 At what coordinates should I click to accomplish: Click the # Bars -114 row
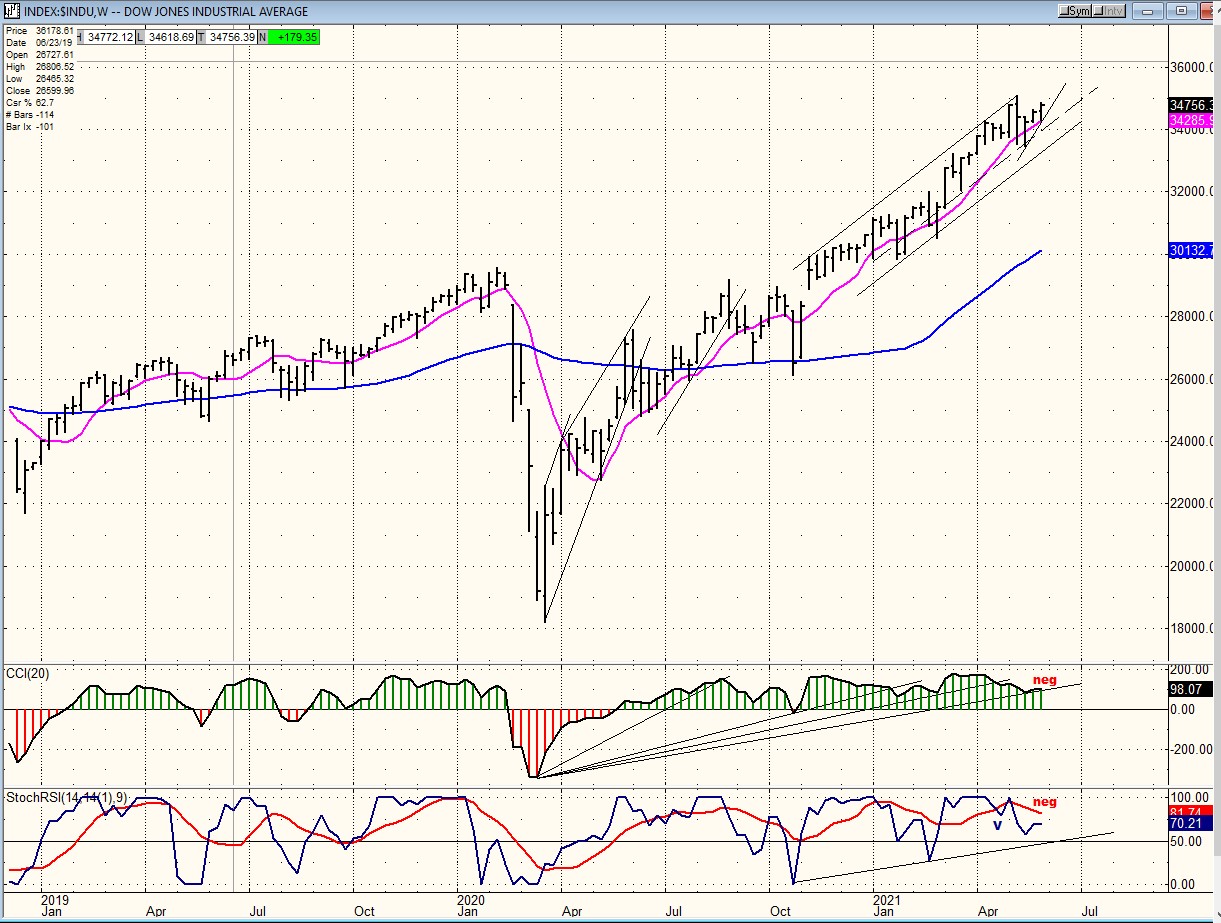pyautogui.click(x=30, y=115)
